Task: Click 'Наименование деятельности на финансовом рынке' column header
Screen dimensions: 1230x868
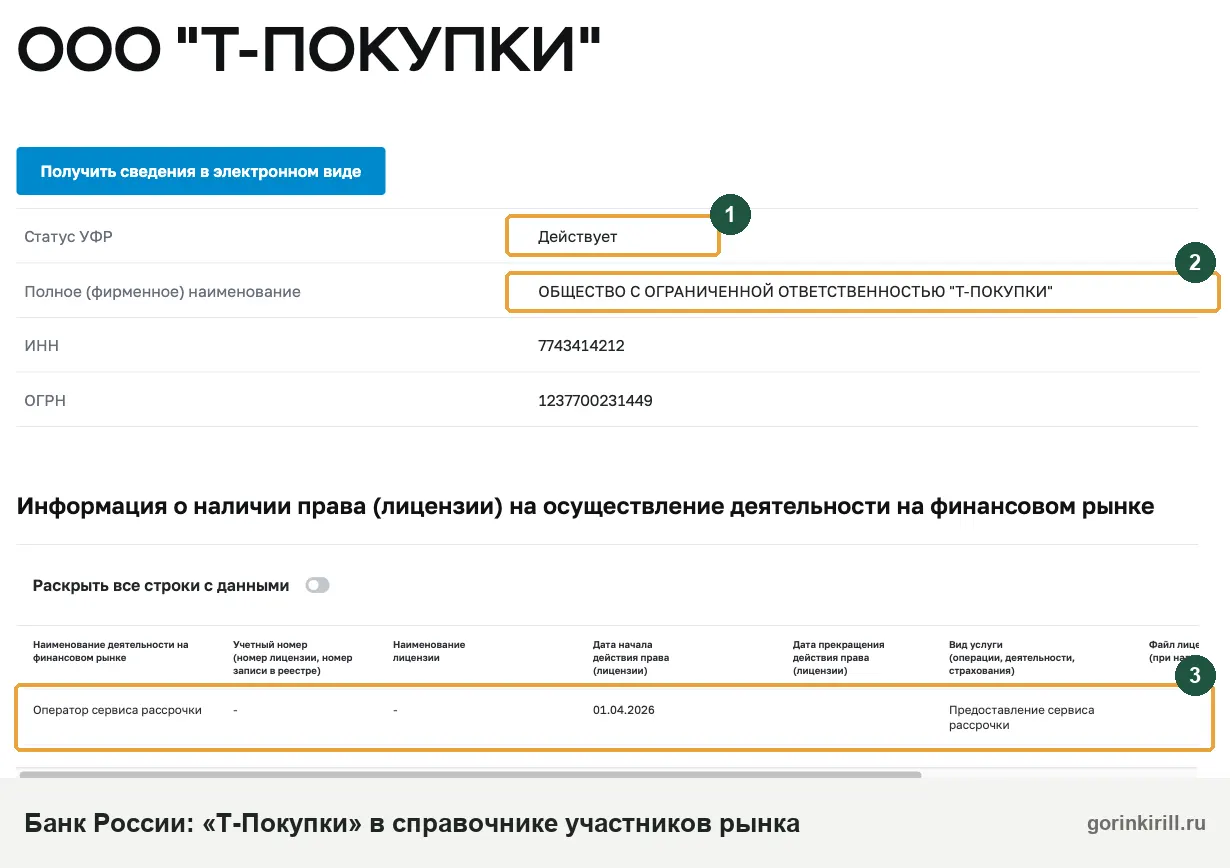Action: click(111, 651)
